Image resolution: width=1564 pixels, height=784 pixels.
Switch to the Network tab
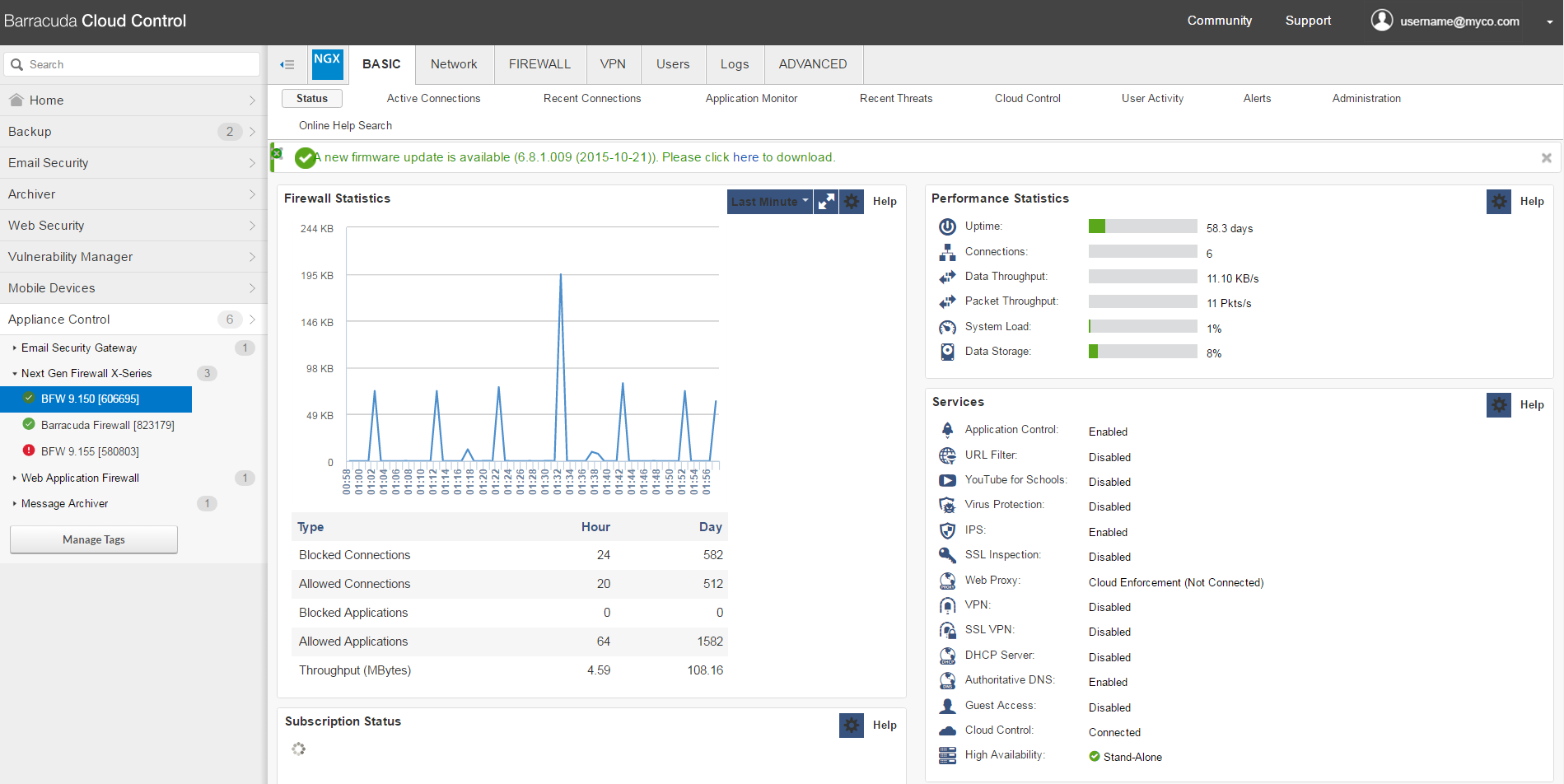(x=454, y=64)
